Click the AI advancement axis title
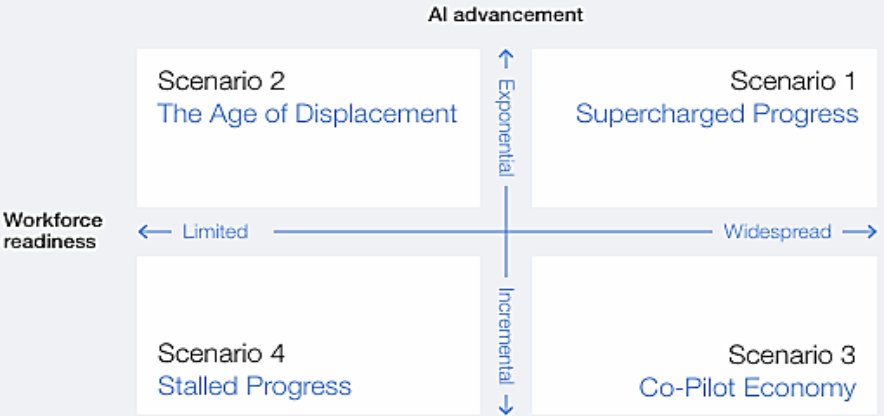884x416 pixels. (x=505, y=15)
